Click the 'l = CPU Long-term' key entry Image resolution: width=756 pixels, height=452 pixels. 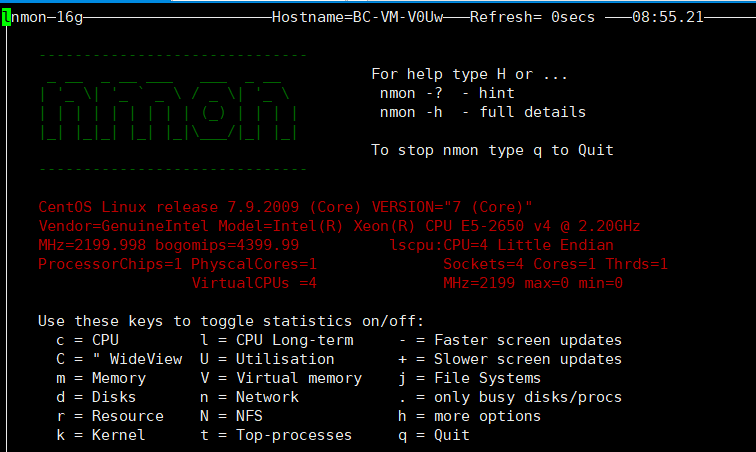277,340
